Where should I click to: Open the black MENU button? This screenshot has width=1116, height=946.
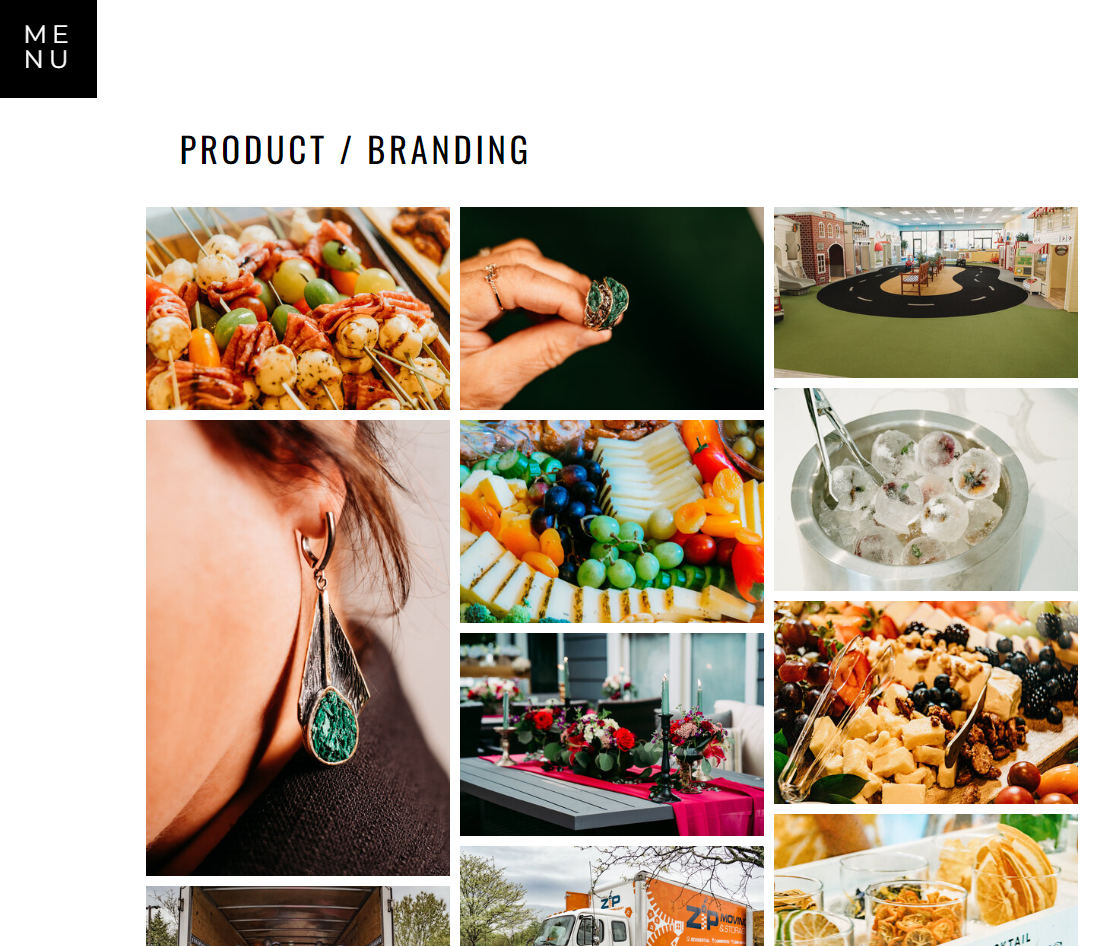point(48,48)
